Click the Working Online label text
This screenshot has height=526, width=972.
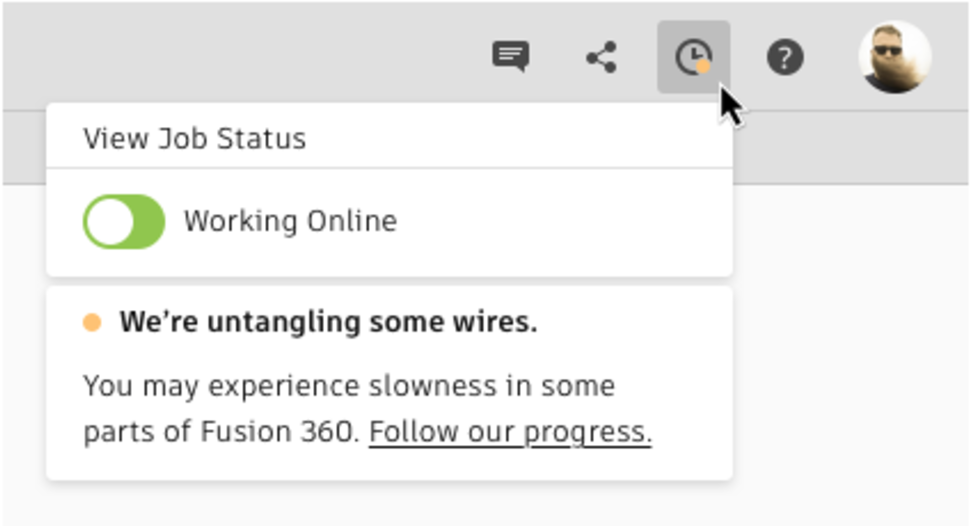(x=290, y=221)
